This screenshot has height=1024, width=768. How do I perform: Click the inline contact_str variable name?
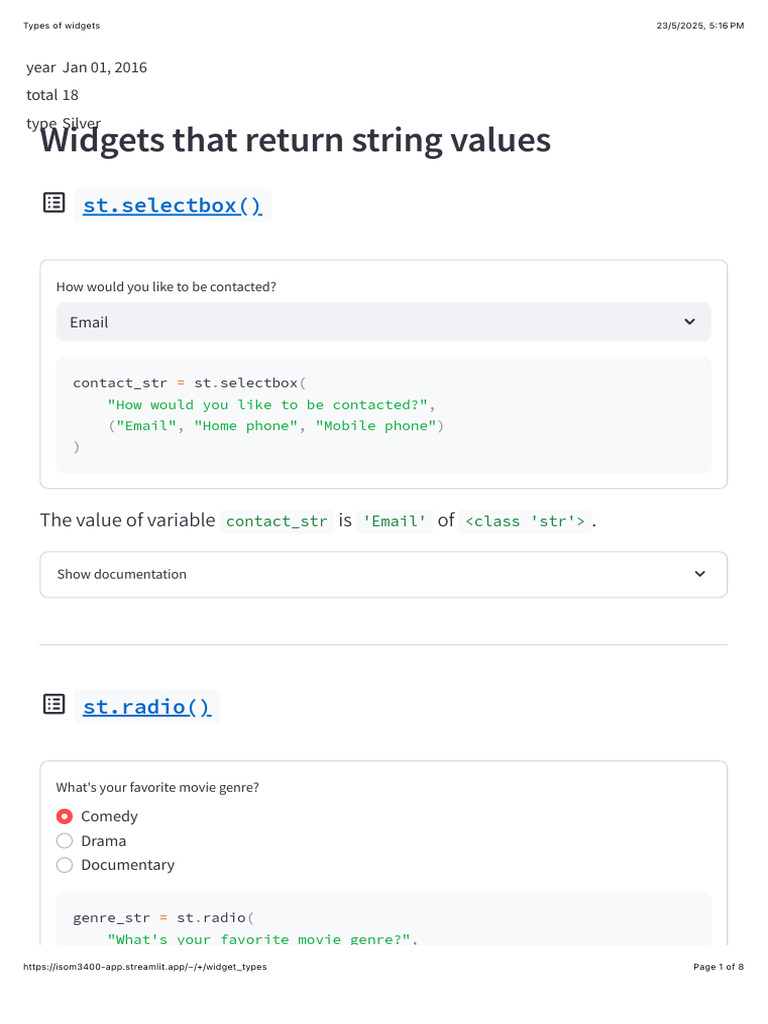[277, 521]
